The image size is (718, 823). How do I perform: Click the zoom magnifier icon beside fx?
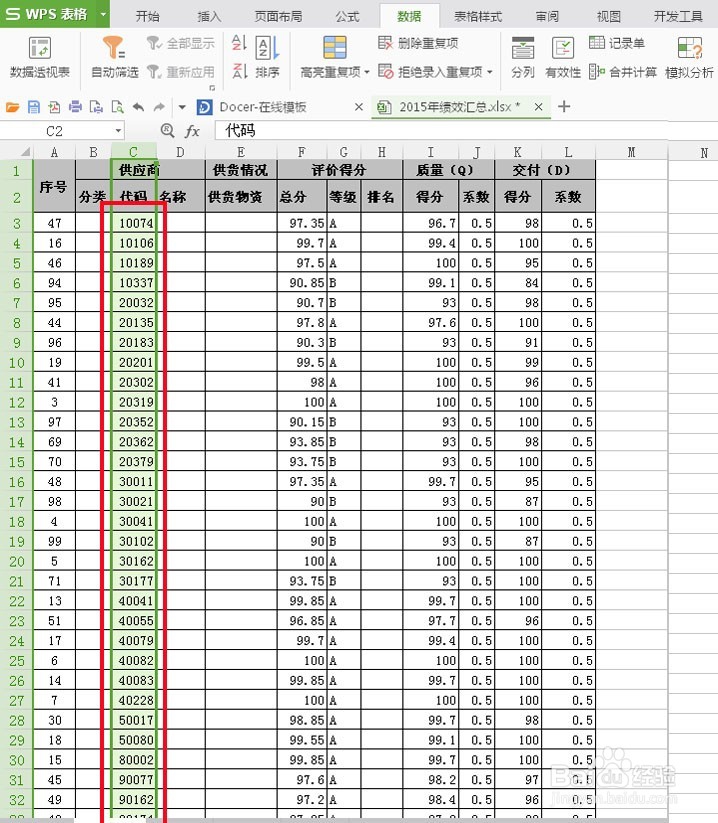coord(167,130)
